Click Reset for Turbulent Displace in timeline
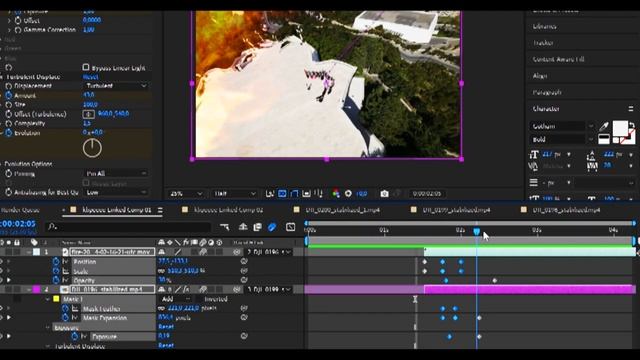The width and height of the screenshot is (640, 360). pos(166,346)
